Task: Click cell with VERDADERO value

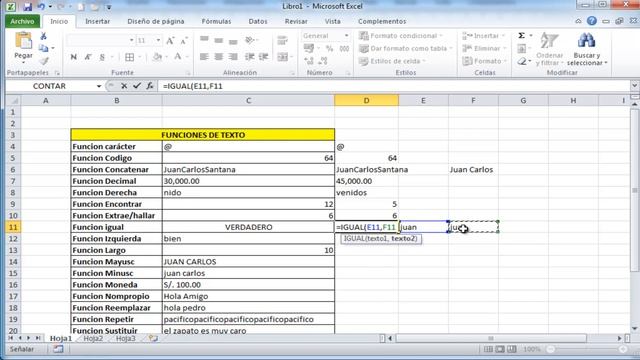Action: point(248,227)
